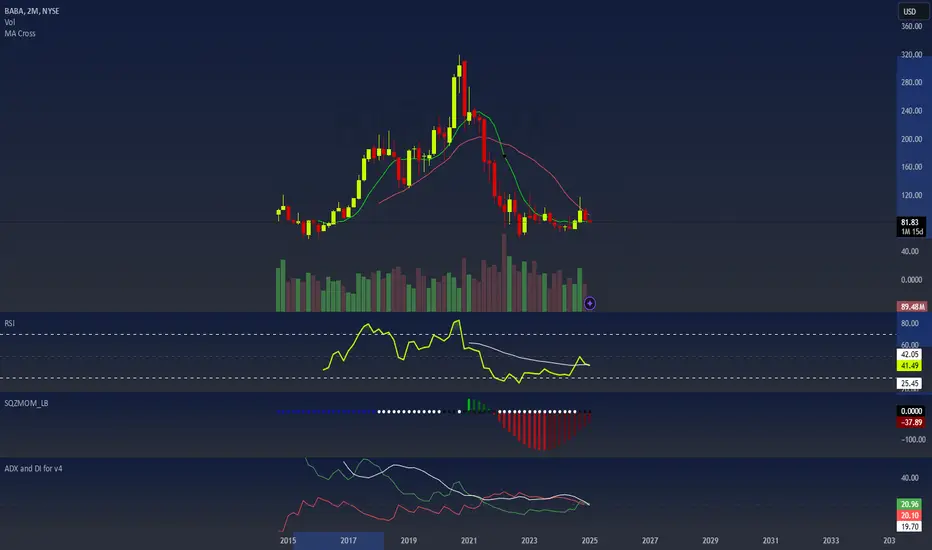Click the 2029 label on time axis
932x550 pixels.
coord(710,540)
